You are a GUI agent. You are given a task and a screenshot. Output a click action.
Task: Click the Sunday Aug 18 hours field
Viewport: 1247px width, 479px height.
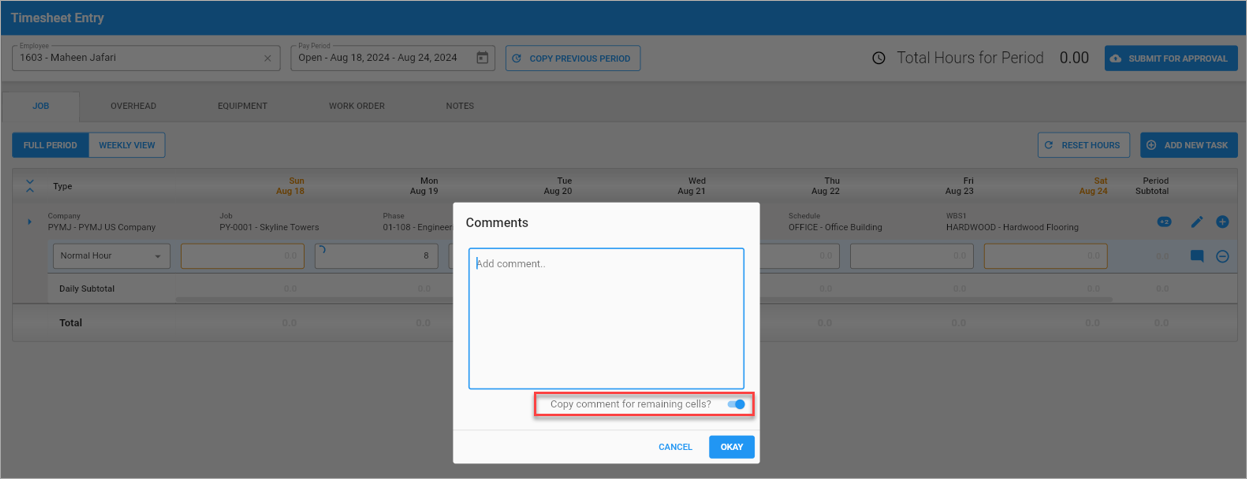(242, 256)
